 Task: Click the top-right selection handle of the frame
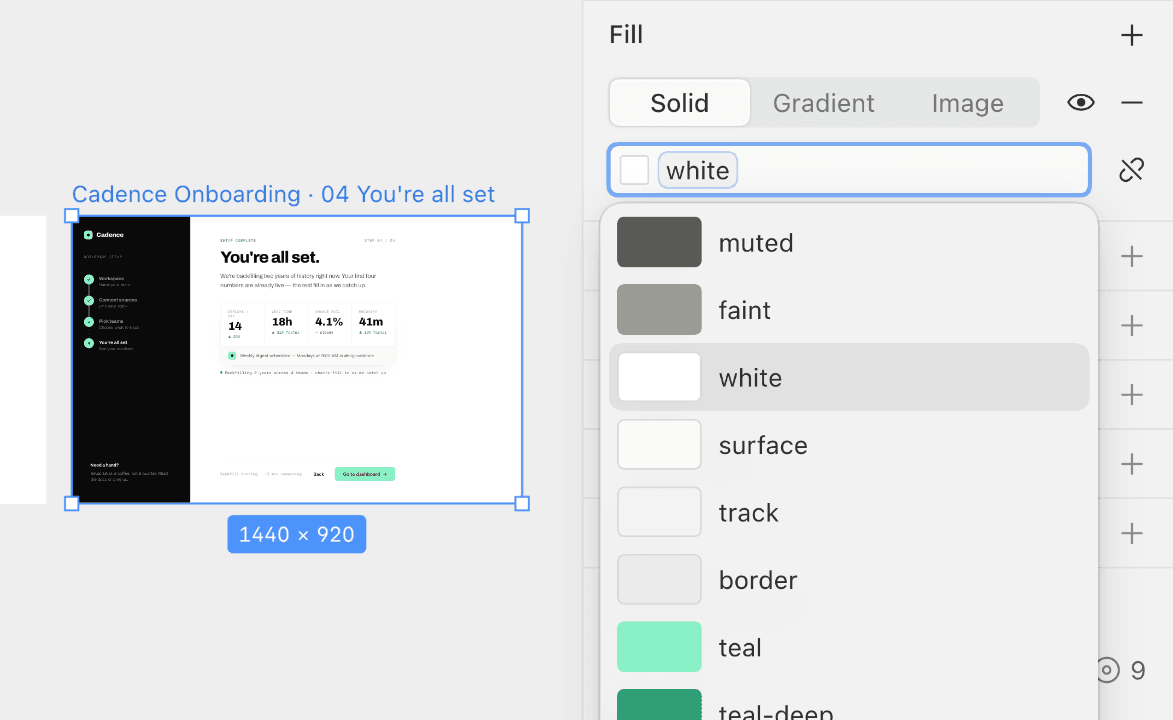pos(522,216)
